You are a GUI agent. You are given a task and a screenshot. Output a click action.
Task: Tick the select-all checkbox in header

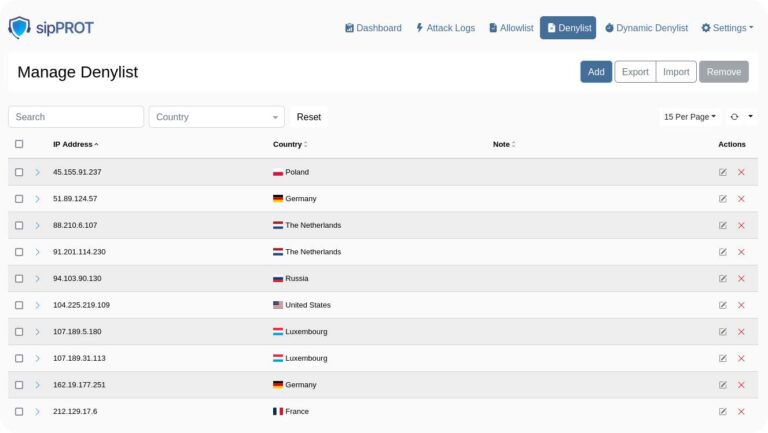(19, 144)
